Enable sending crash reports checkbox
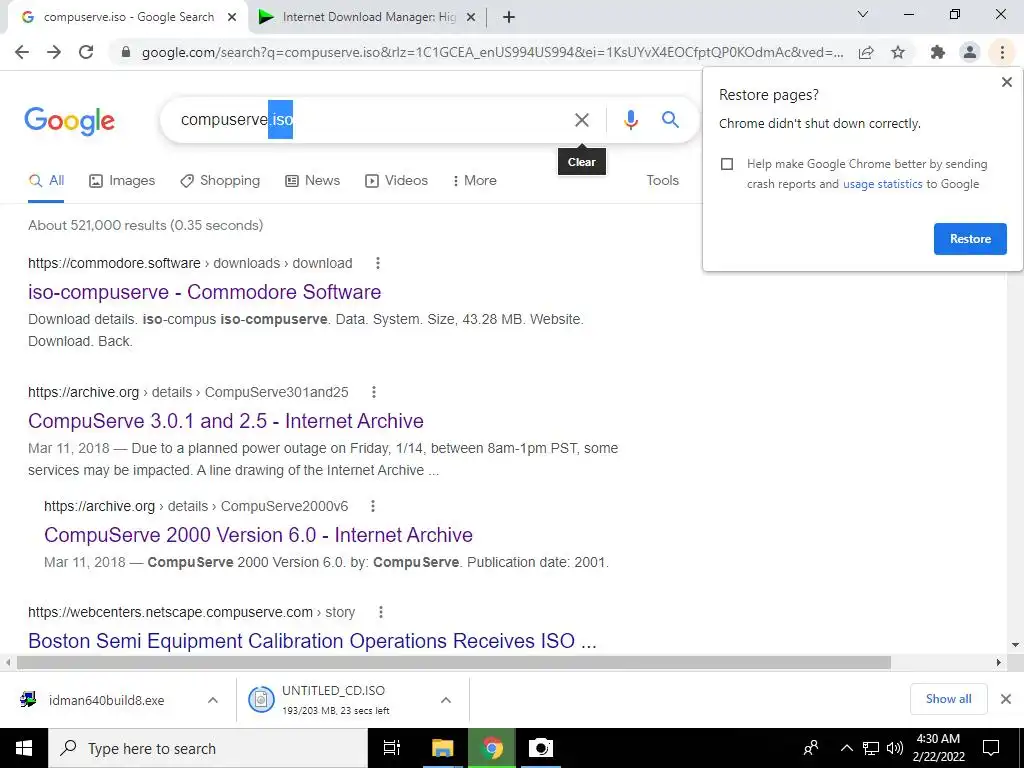This screenshot has height=768, width=1024. click(x=727, y=164)
